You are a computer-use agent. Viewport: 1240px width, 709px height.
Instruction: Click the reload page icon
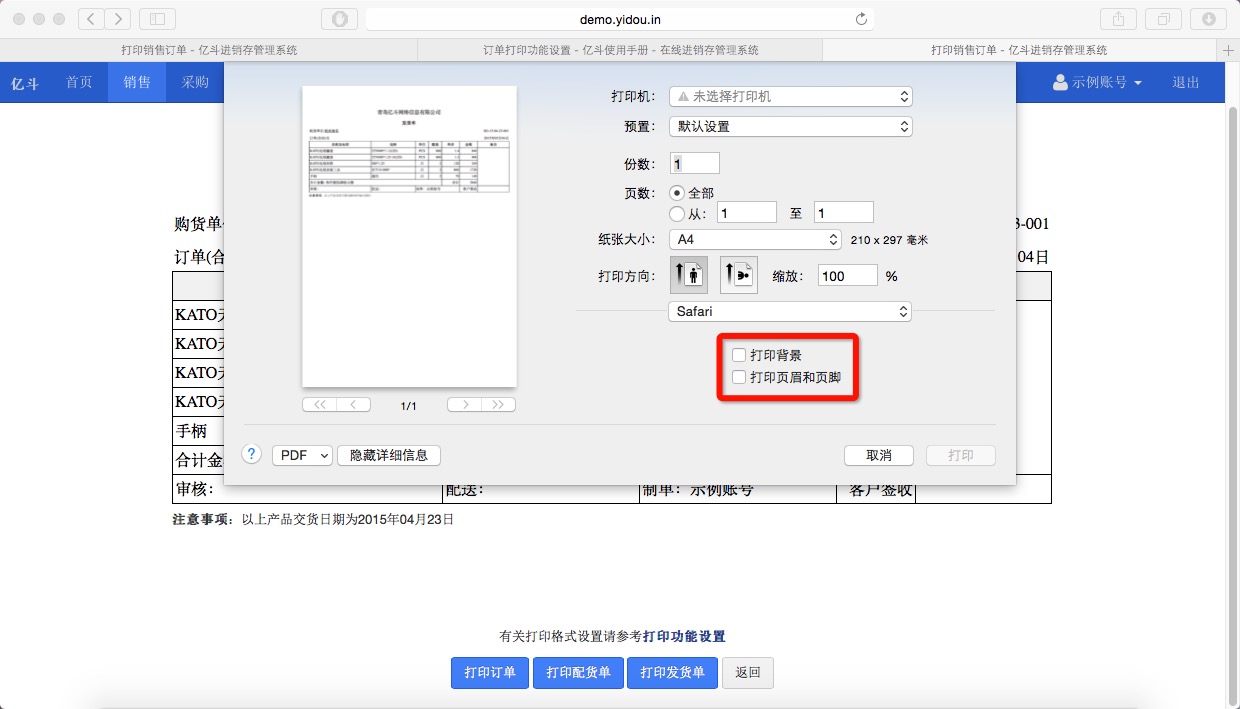point(861,19)
